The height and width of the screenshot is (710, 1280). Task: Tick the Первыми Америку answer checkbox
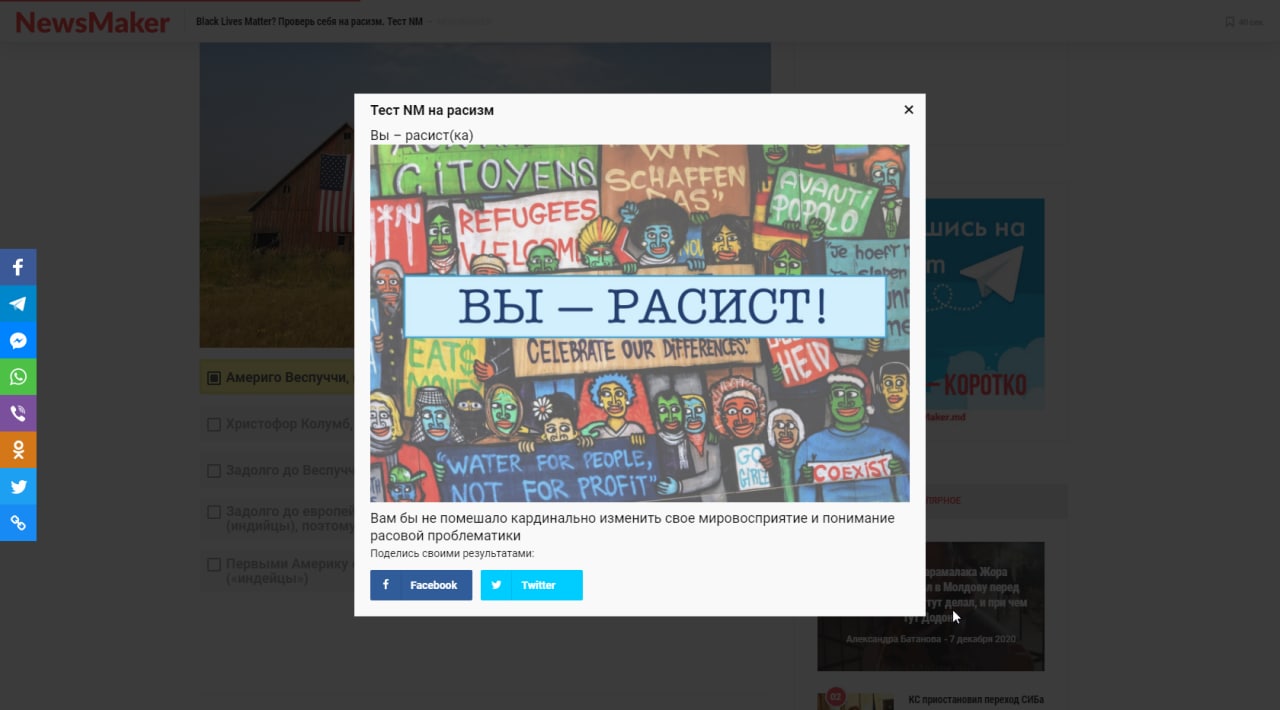click(x=214, y=565)
